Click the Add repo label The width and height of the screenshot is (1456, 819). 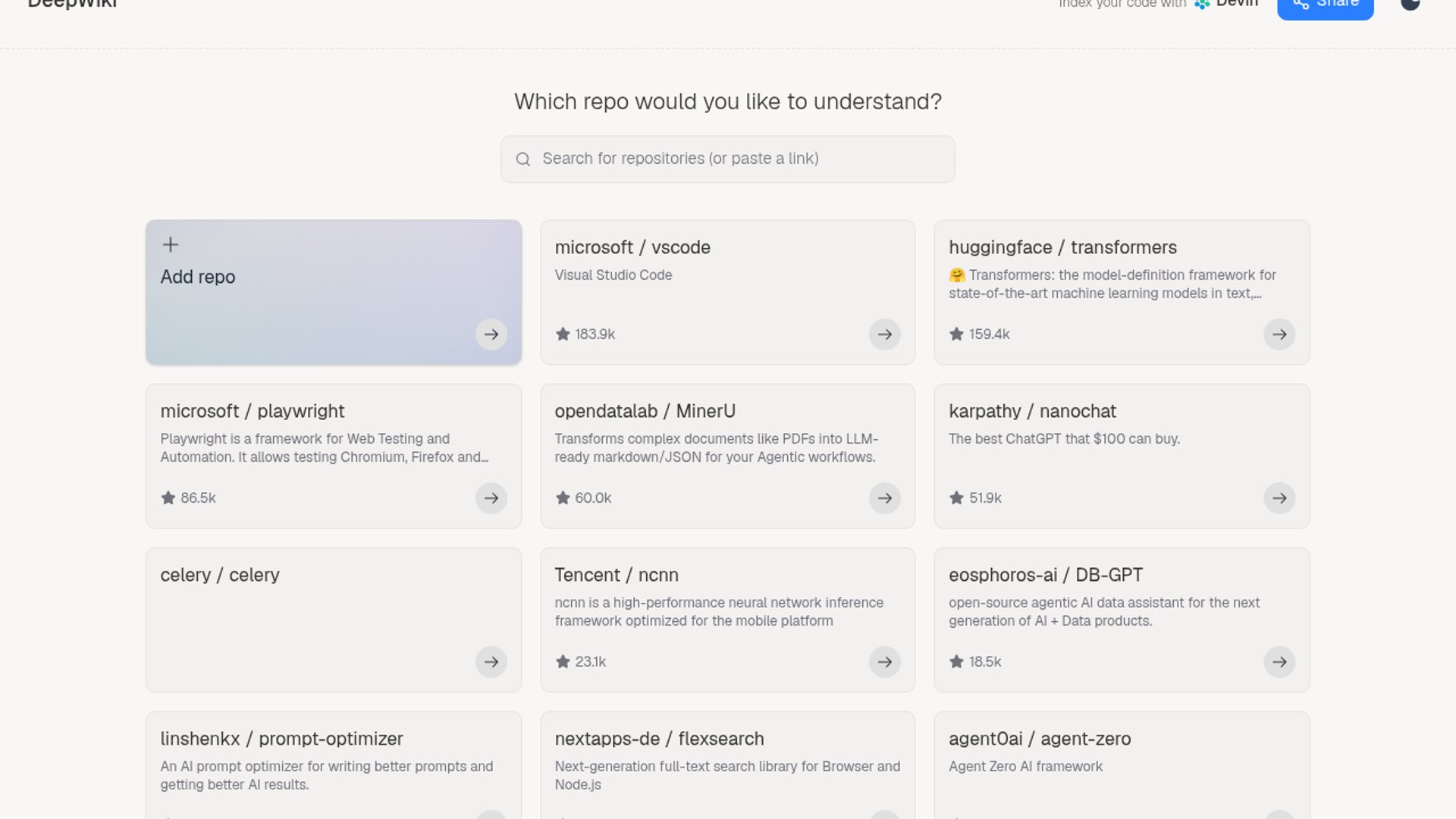coord(198,277)
